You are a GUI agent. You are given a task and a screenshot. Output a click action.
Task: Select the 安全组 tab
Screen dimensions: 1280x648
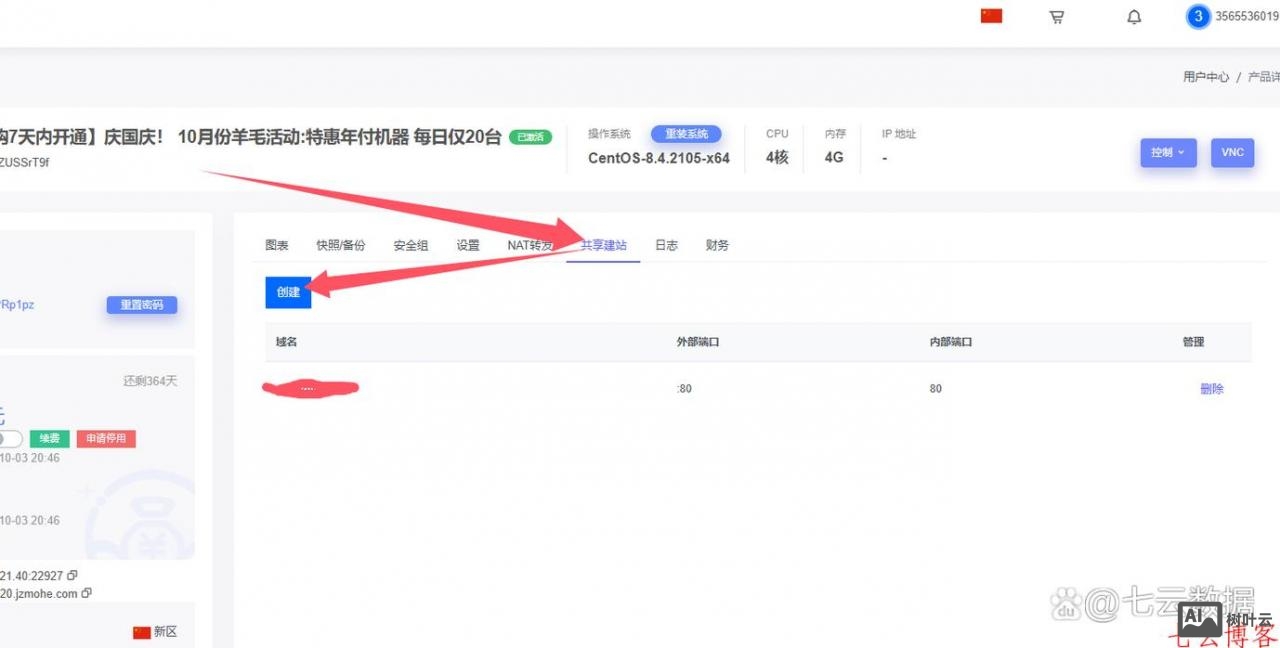(411, 245)
